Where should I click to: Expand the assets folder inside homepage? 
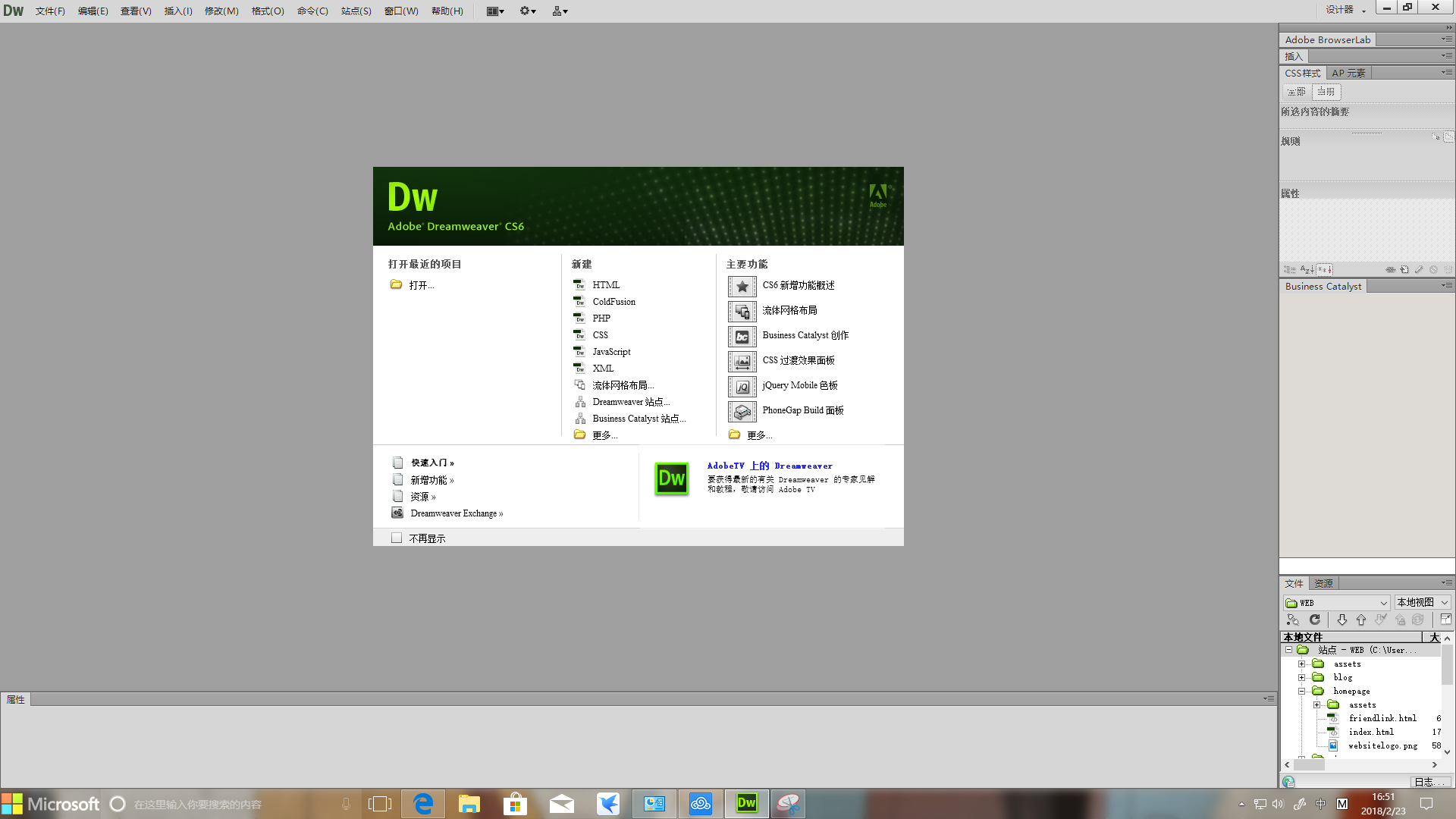pos(1317,704)
